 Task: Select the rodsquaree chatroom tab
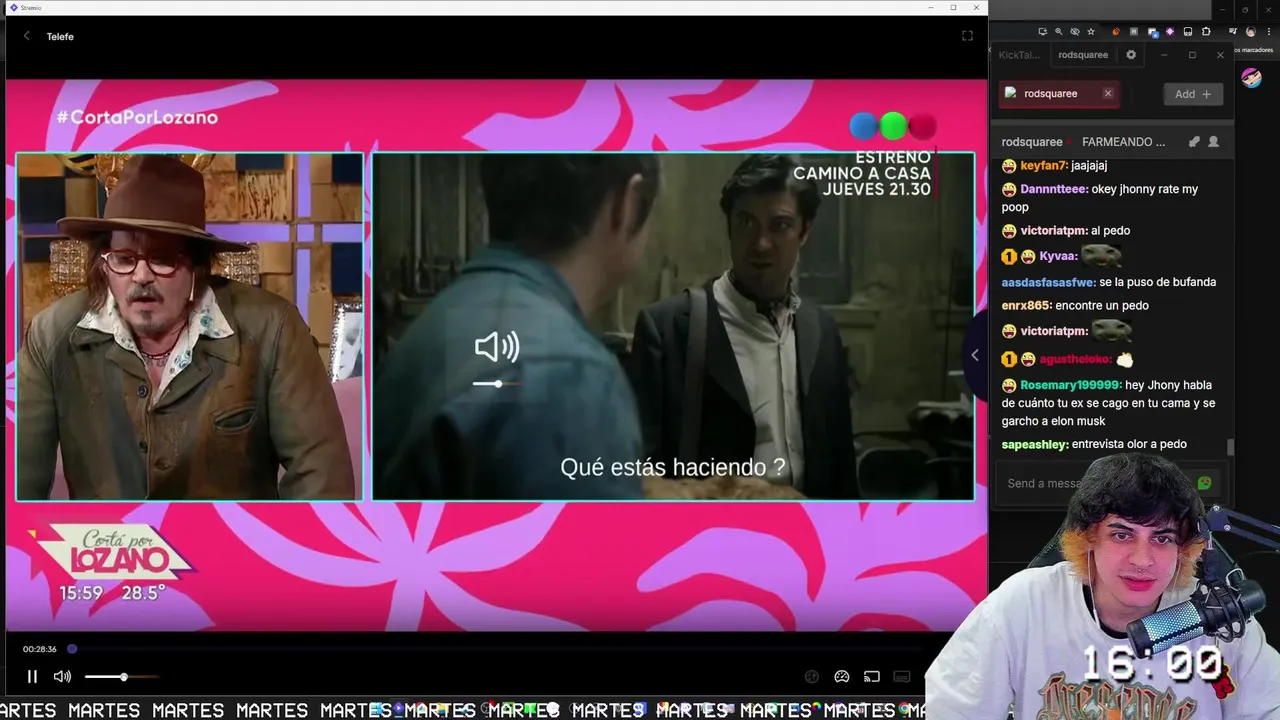tap(1059, 93)
